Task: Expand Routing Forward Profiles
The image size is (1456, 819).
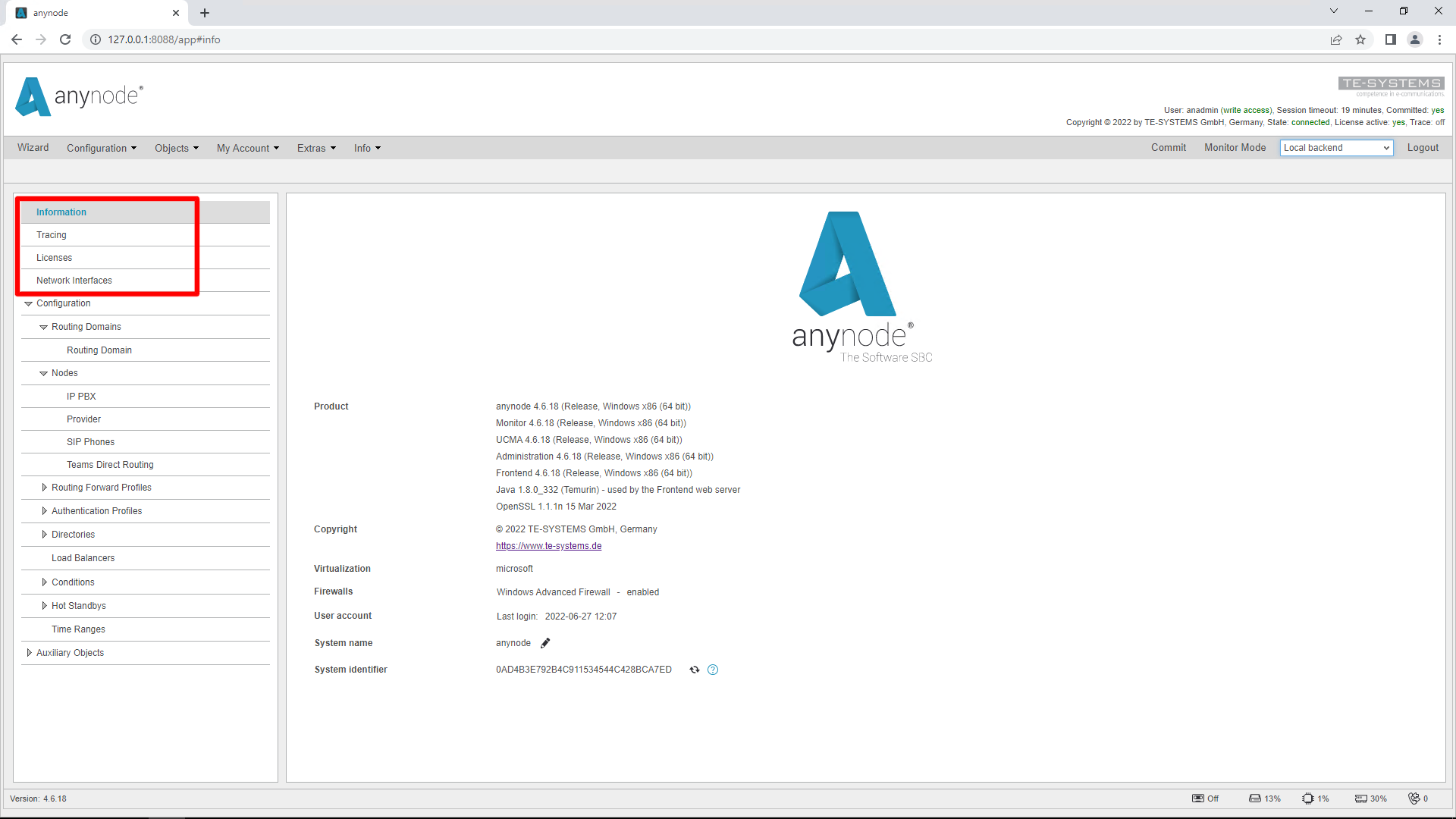Action: click(44, 488)
